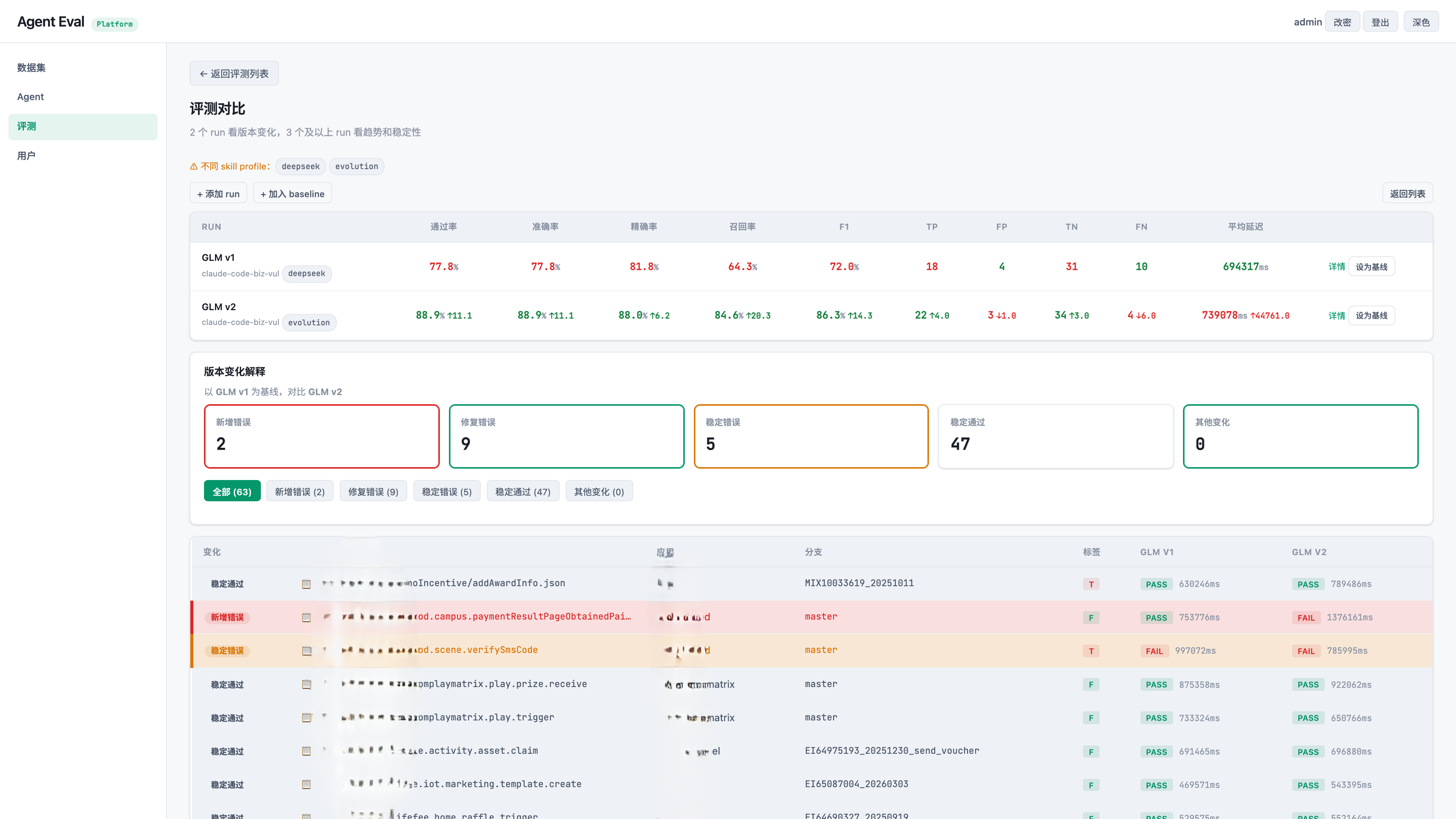Image resolution: width=1456 pixels, height=819 pixels.
Task: Add another run with 添加 run
Action: pyautogui.click(x=218, y=193)
